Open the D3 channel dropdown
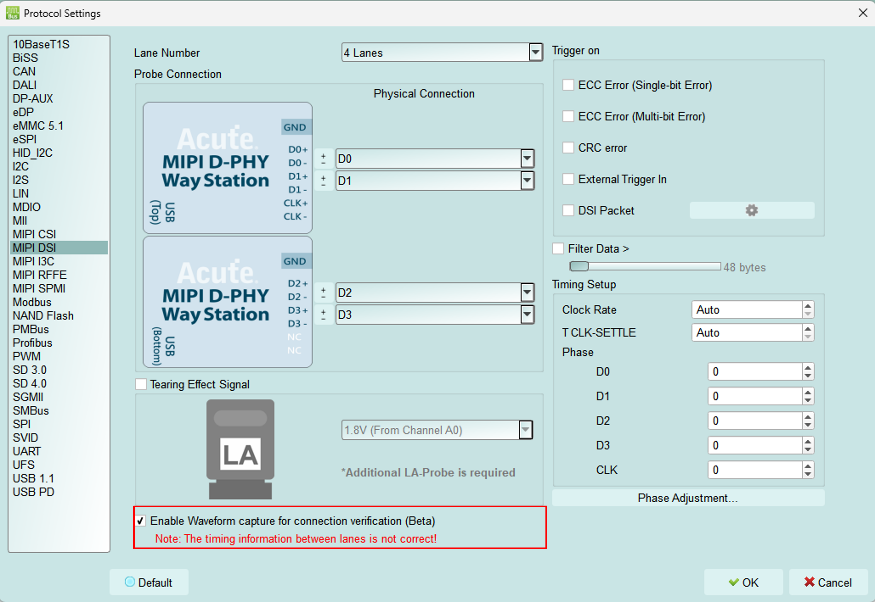Screen dimensions: 875x602 click(x=527, y=315)
